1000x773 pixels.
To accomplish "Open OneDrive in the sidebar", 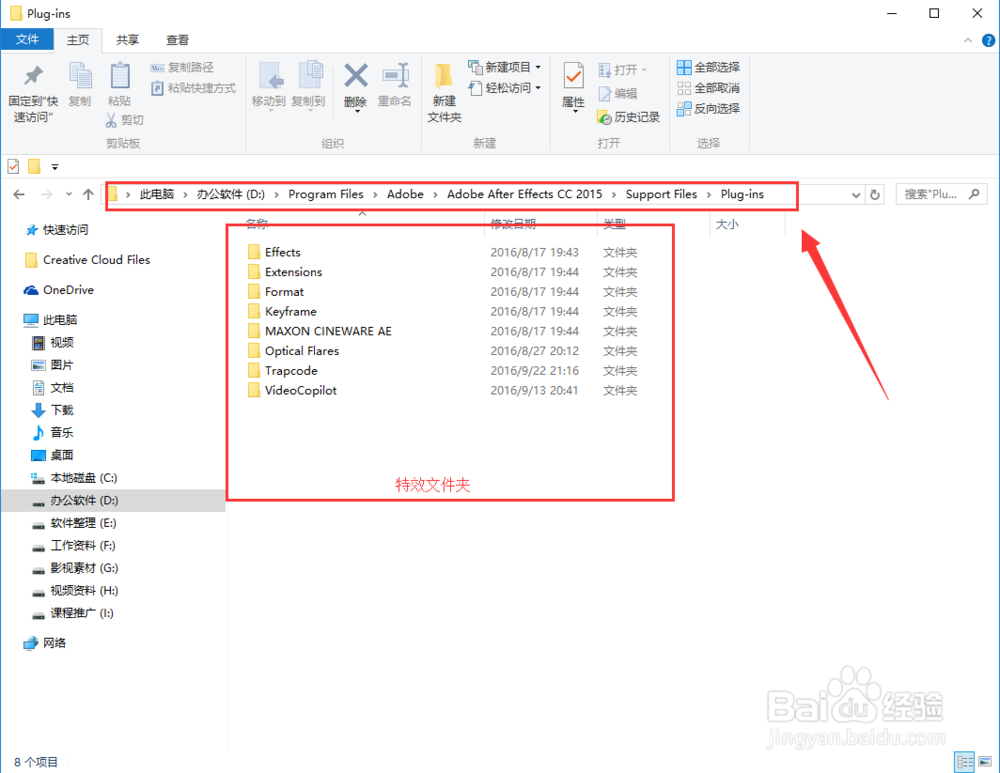I will coord(68,290).
